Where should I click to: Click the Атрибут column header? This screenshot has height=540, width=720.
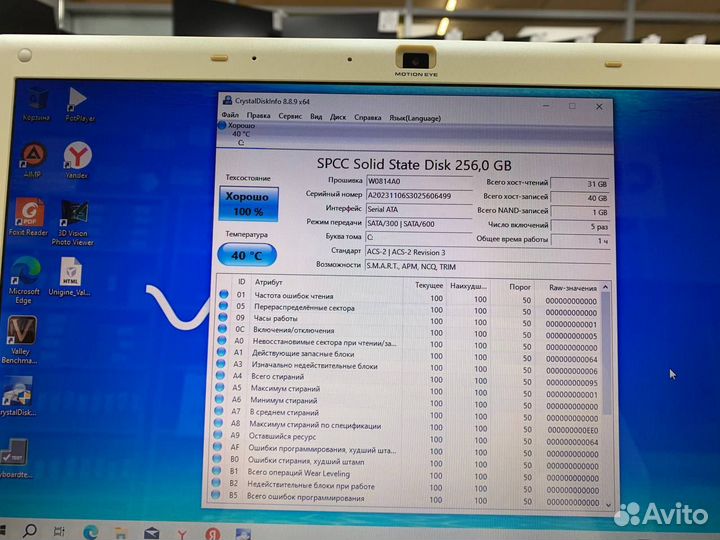tap(269, 282)
